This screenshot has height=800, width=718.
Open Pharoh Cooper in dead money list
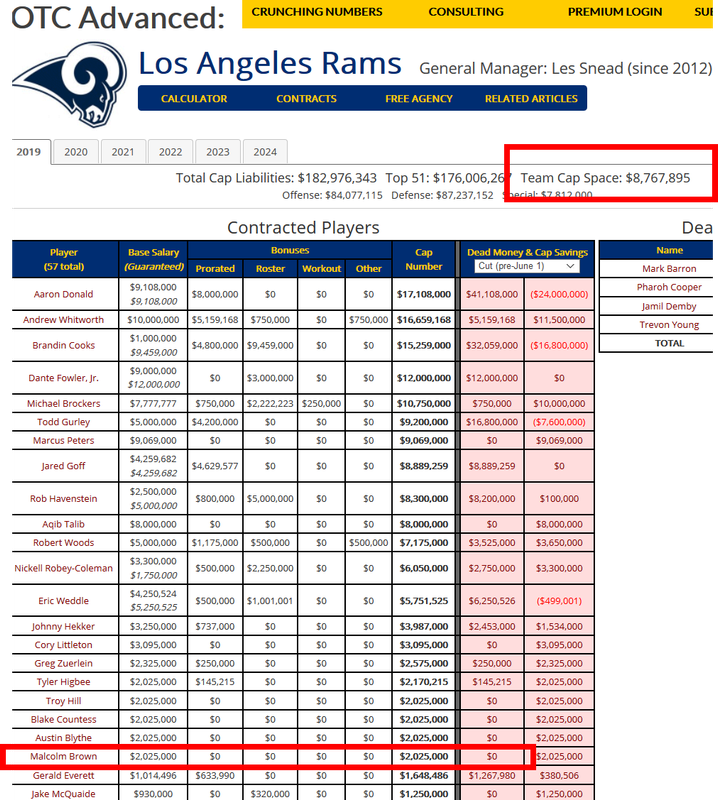click(669, 287)
